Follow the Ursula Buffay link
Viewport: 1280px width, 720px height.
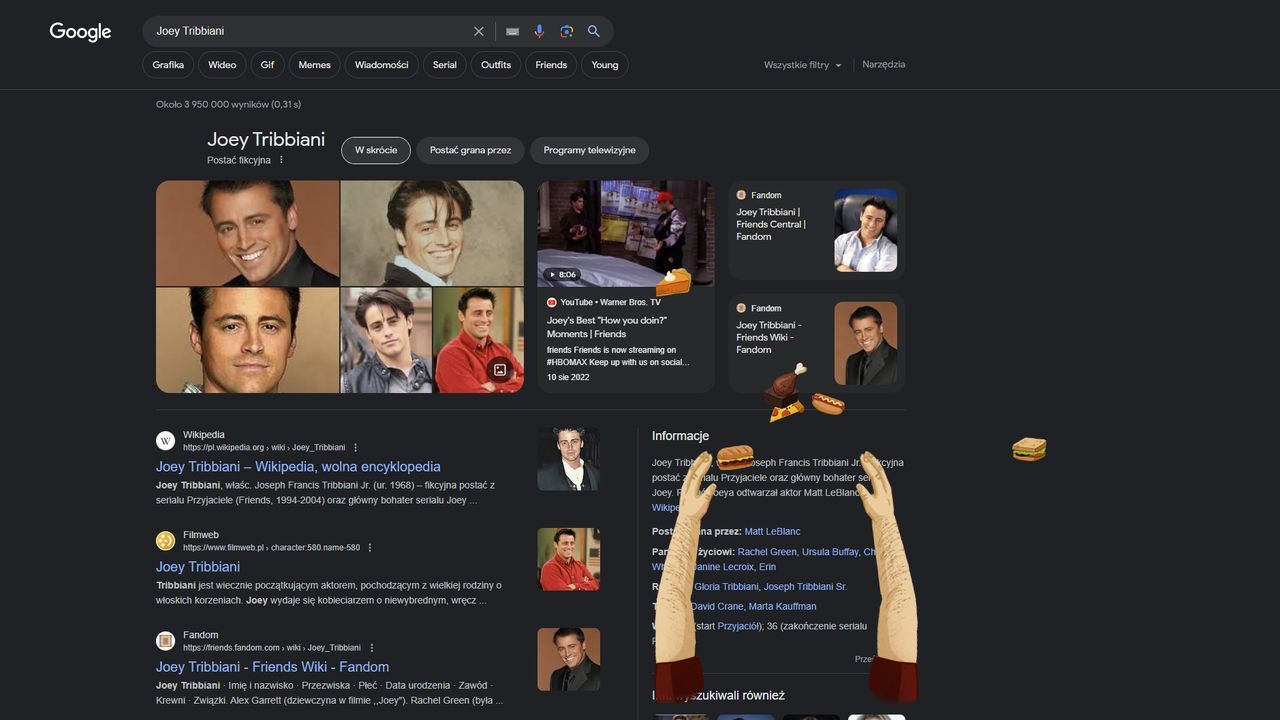831,551
